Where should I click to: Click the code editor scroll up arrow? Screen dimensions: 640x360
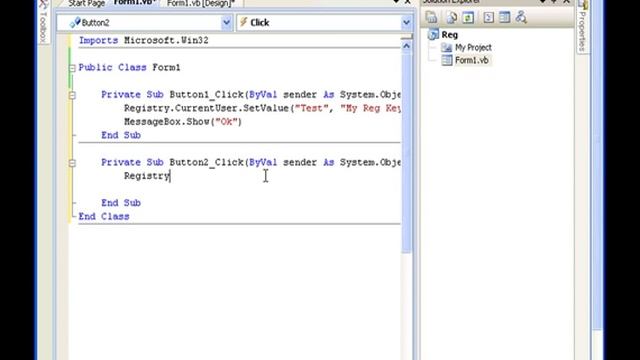(406, 46)
